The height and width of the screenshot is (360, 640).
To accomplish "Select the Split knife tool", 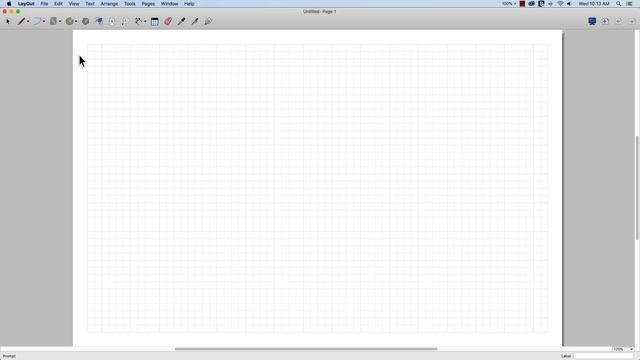I will tap(195, 21).
